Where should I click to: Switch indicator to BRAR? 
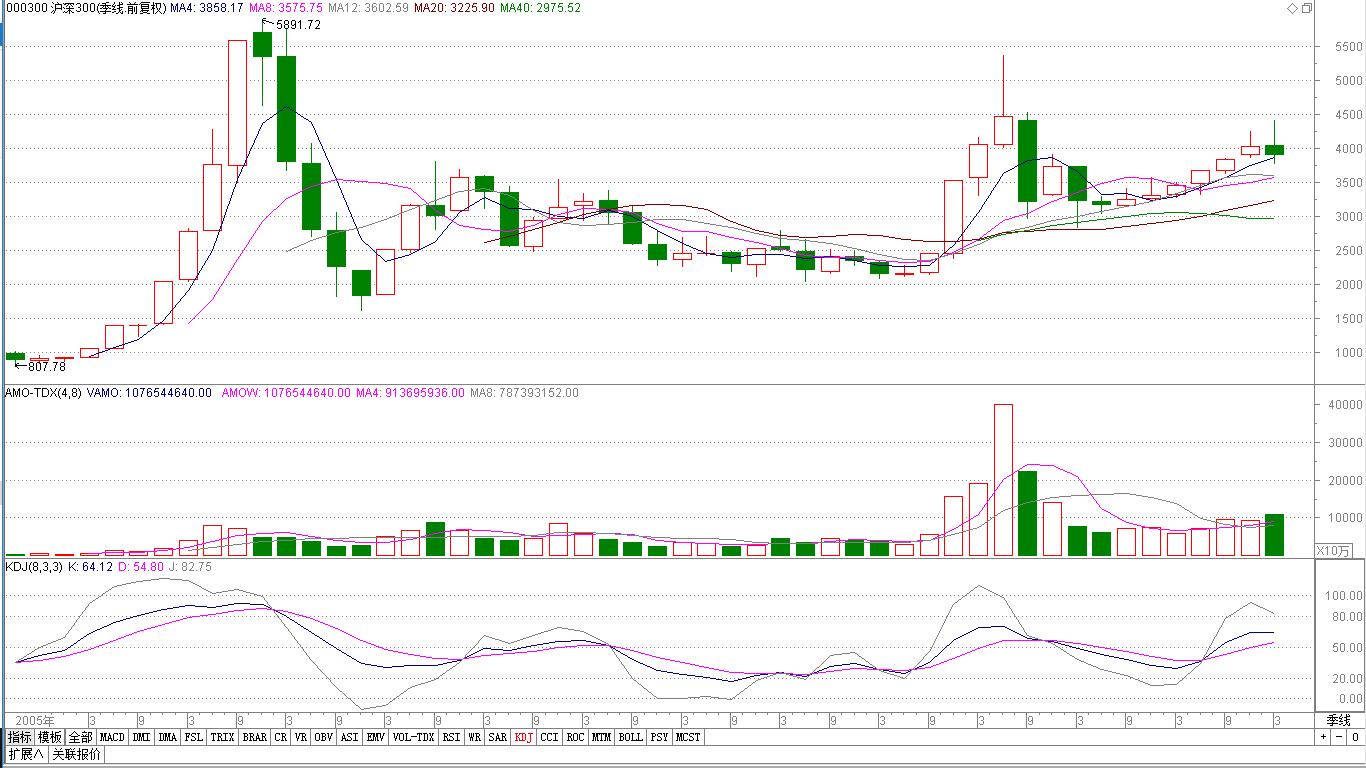tap(255, 737)
